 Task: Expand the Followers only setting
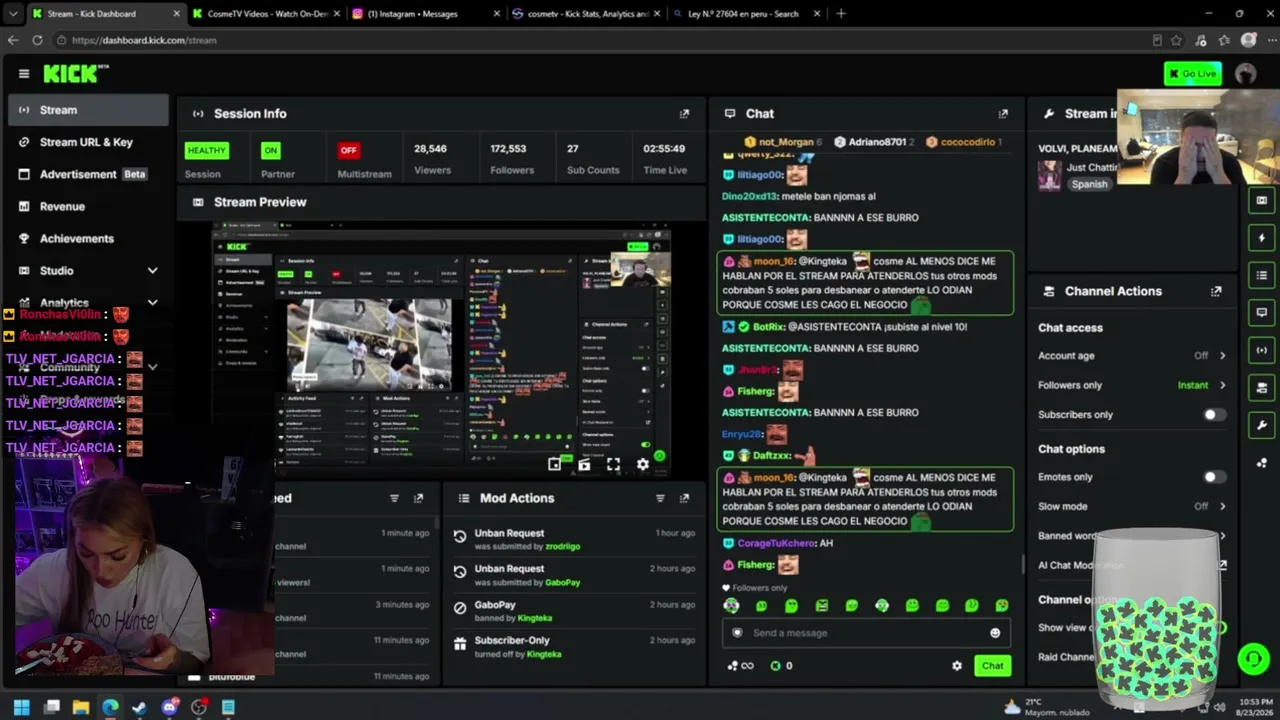[1222, 385]
